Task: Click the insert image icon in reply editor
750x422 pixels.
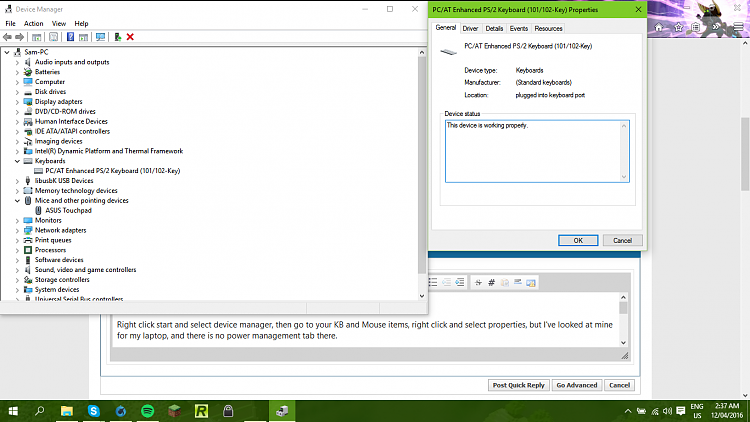Action: [530, 283]
